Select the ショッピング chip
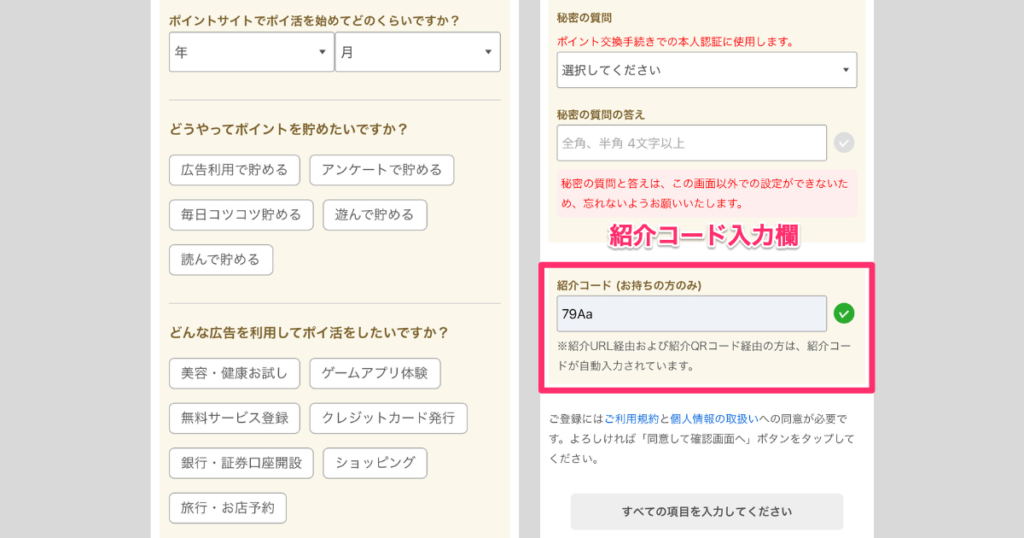1024x538 pixels. pos(375,463)
